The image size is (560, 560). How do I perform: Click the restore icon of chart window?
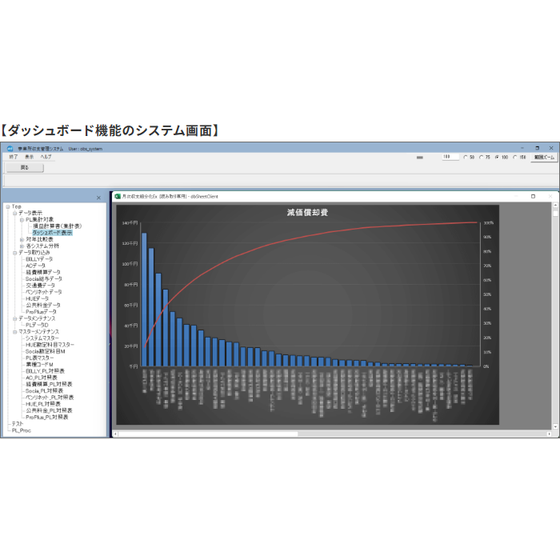point(533,196)
